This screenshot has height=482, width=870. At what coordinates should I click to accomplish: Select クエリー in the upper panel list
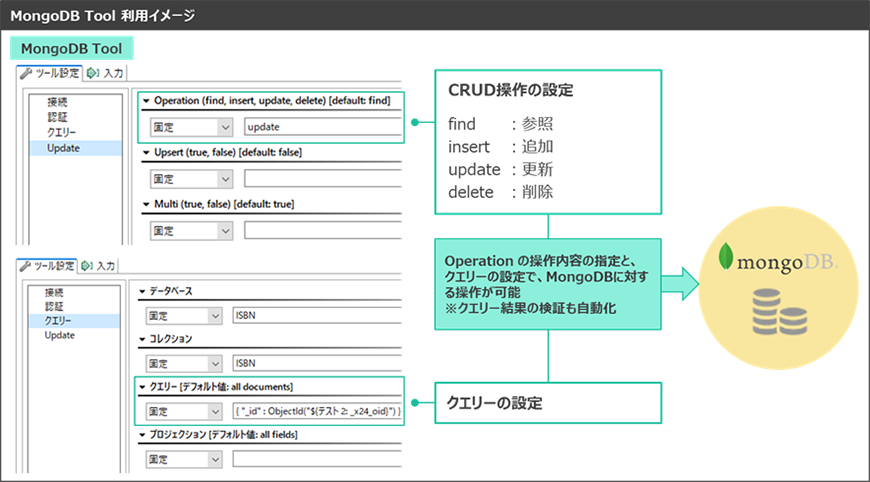coord(61,133)
